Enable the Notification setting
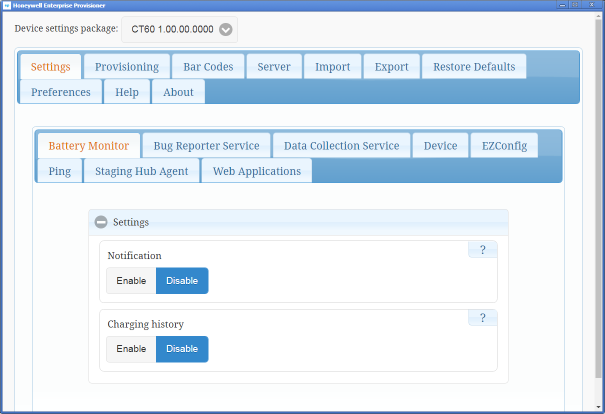The image size is (605, 414). (131, 281)
